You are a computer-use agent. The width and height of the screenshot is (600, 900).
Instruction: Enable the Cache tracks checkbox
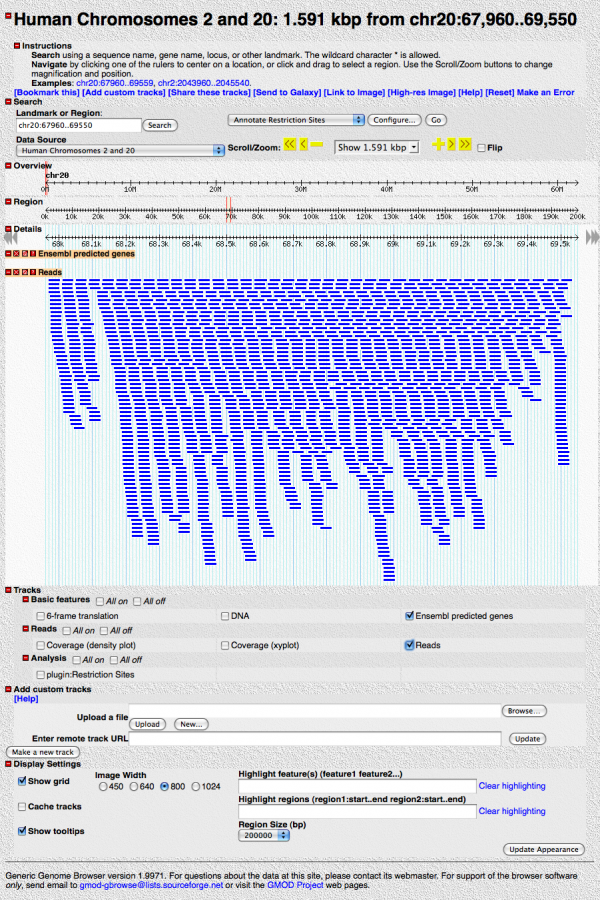point(22,806)
